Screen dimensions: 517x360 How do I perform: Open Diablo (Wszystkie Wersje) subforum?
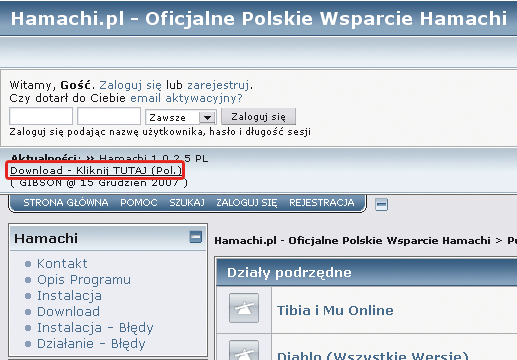[373, 355]
